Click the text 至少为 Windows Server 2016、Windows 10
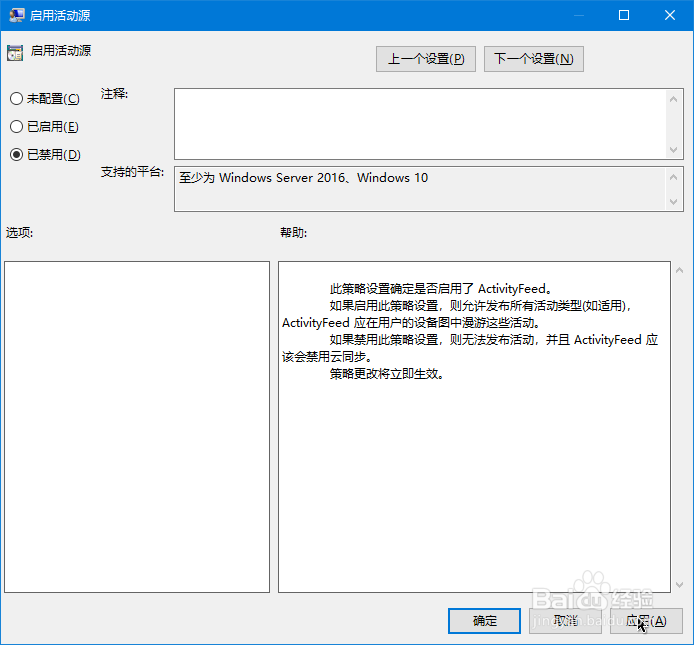The width and height of the screenshot is (694, 645). tap(304, 178)
